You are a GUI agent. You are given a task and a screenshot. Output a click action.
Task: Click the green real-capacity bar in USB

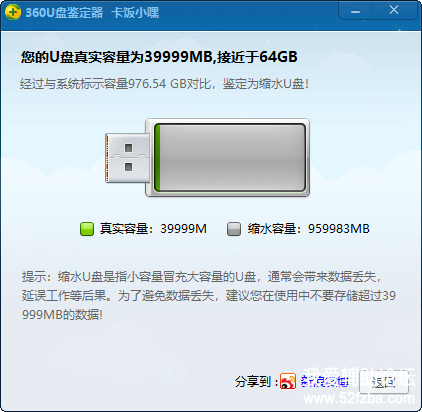click(x=157, y=157)
